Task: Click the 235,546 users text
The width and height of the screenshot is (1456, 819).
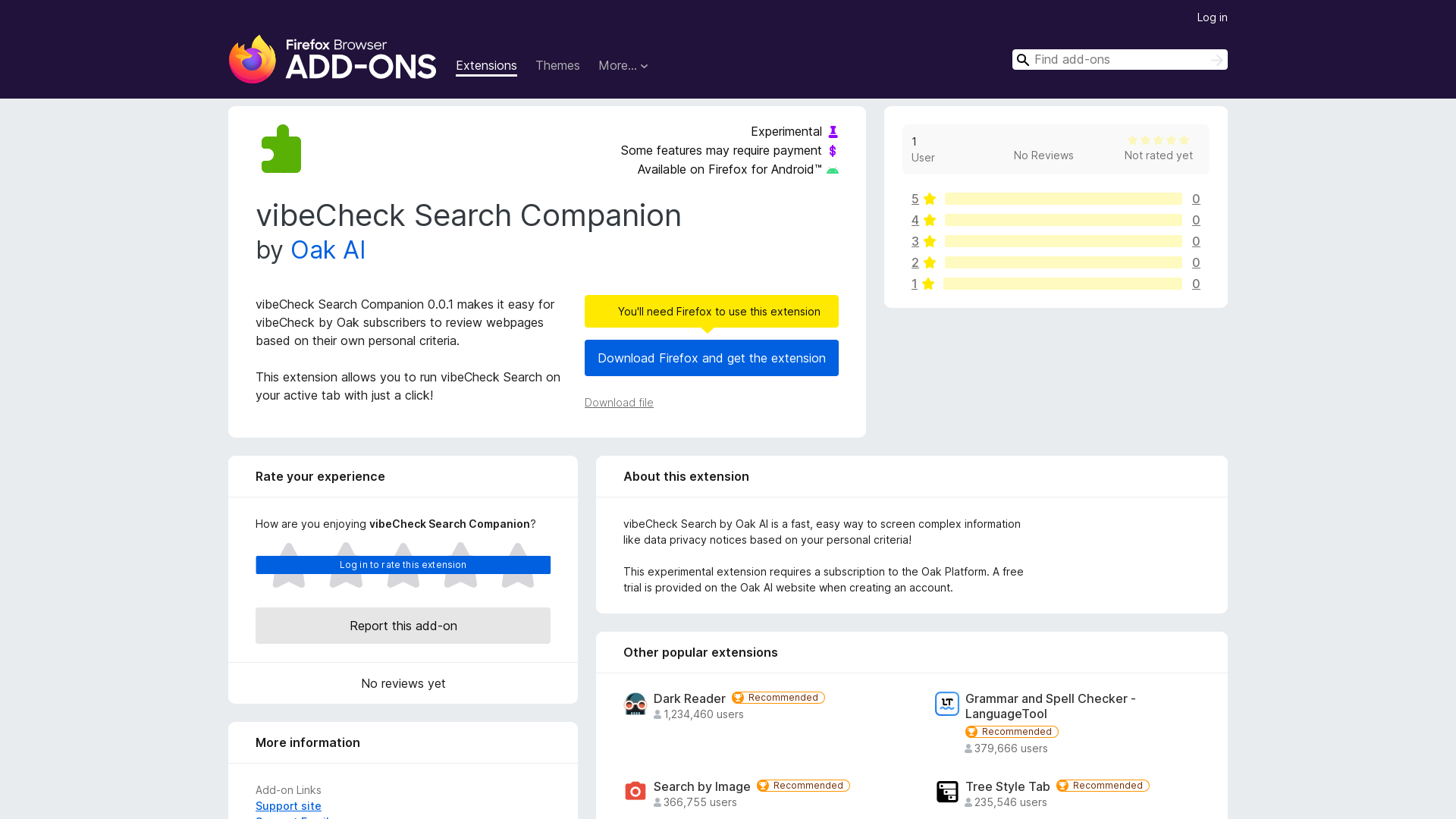Action: [x=1011, y=802]
